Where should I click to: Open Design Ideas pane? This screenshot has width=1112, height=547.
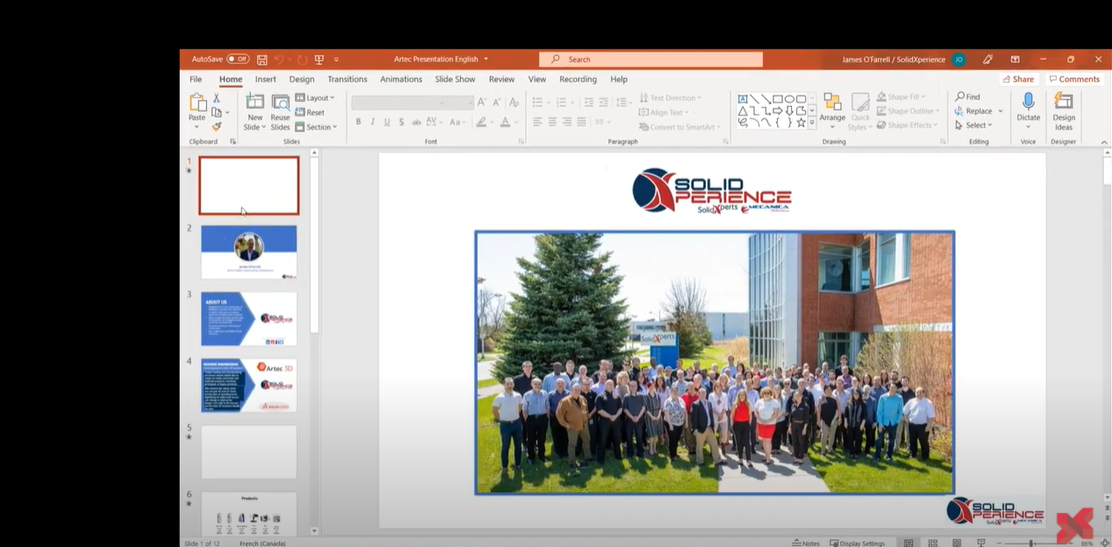(x=1064, y=111)
